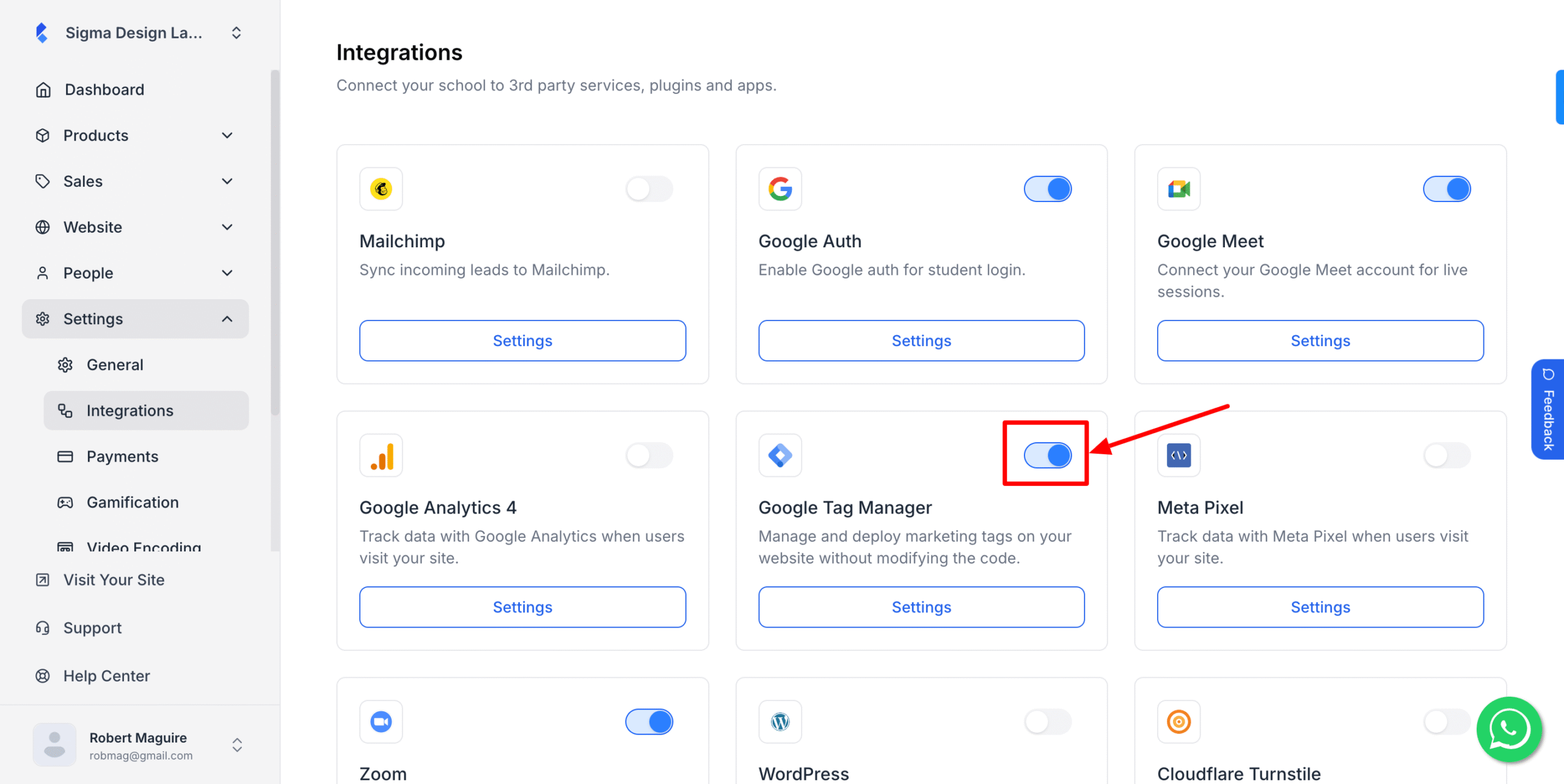Image resolution: width=1564 pixels, height=784 pixels.
Task: Open the WhatsApp chat bubble
Action: (1509, 730)
